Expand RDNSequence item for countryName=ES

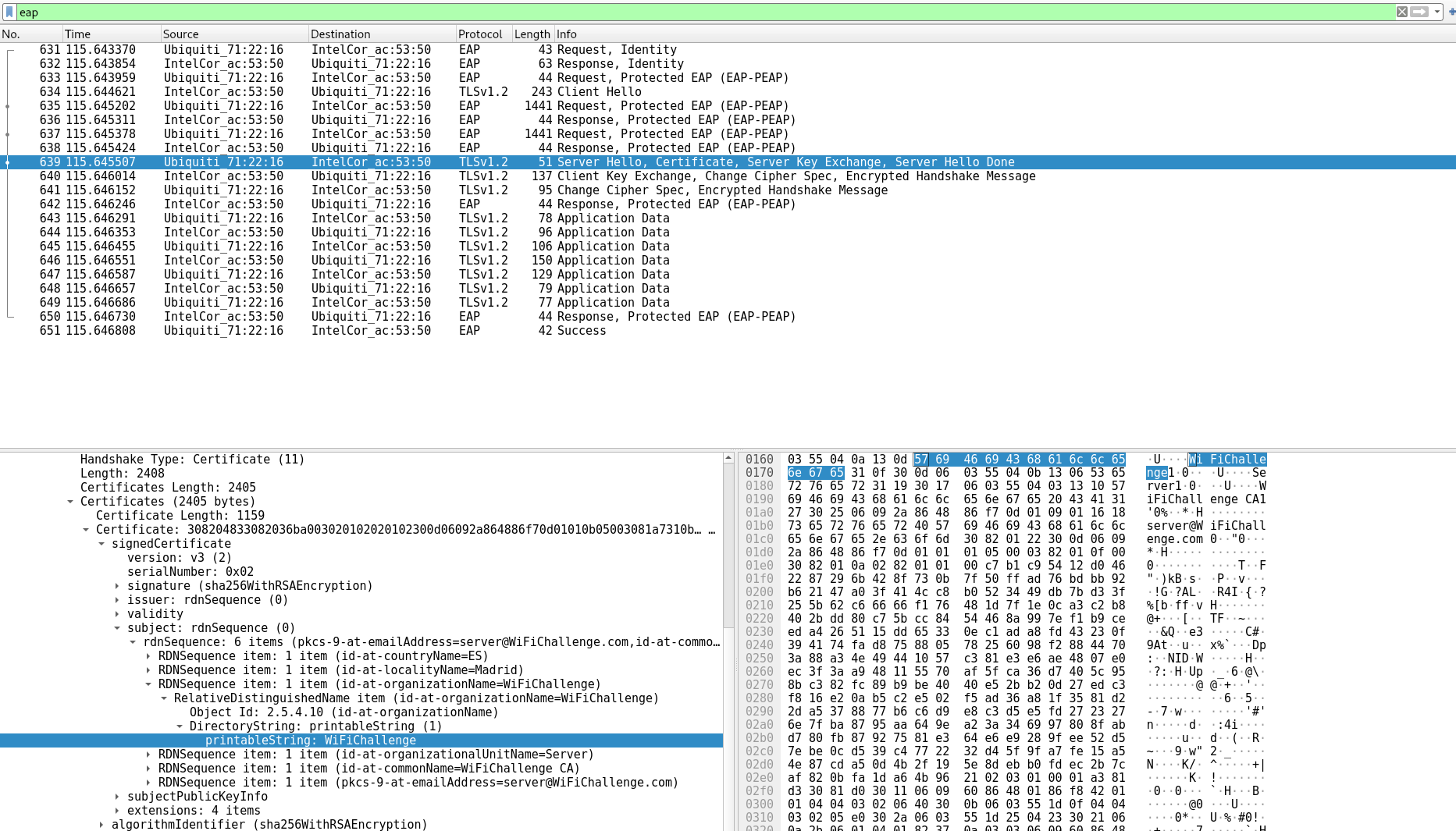tap(148, 656)
